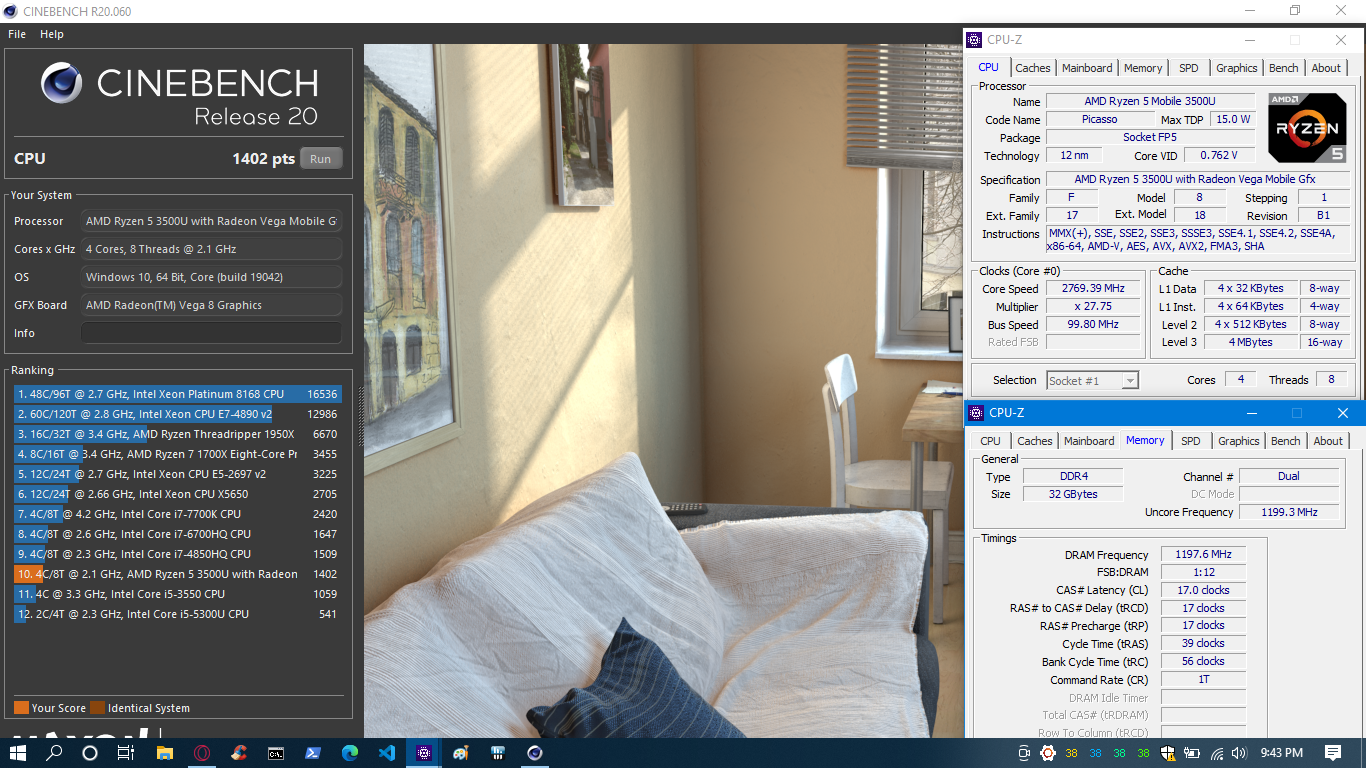
Task: Launch Microsoft Edge from the taskbar
Action: pyautogui.click(x=349, y=753)
